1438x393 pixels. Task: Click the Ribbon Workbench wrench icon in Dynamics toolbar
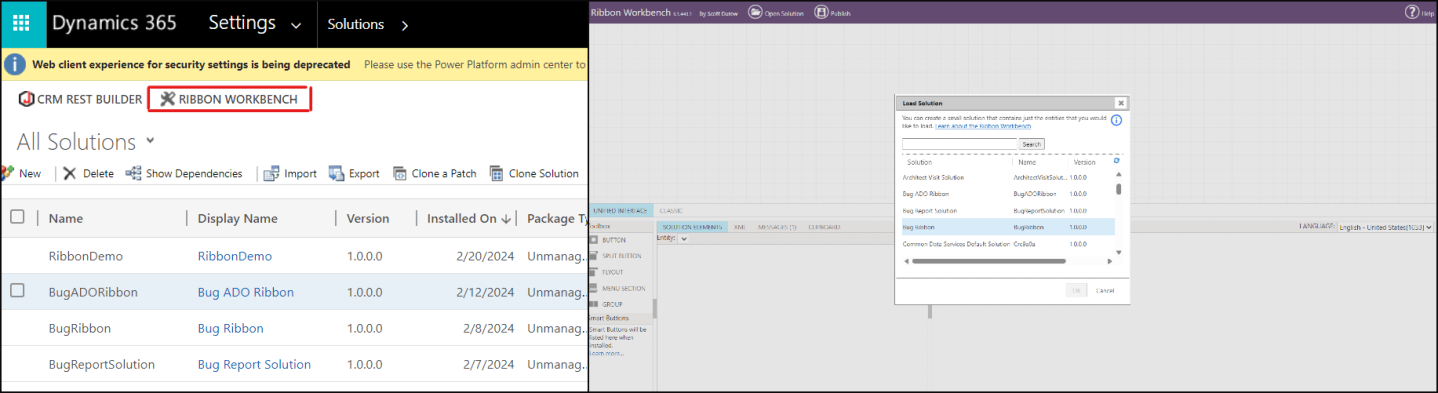[167, 99]
